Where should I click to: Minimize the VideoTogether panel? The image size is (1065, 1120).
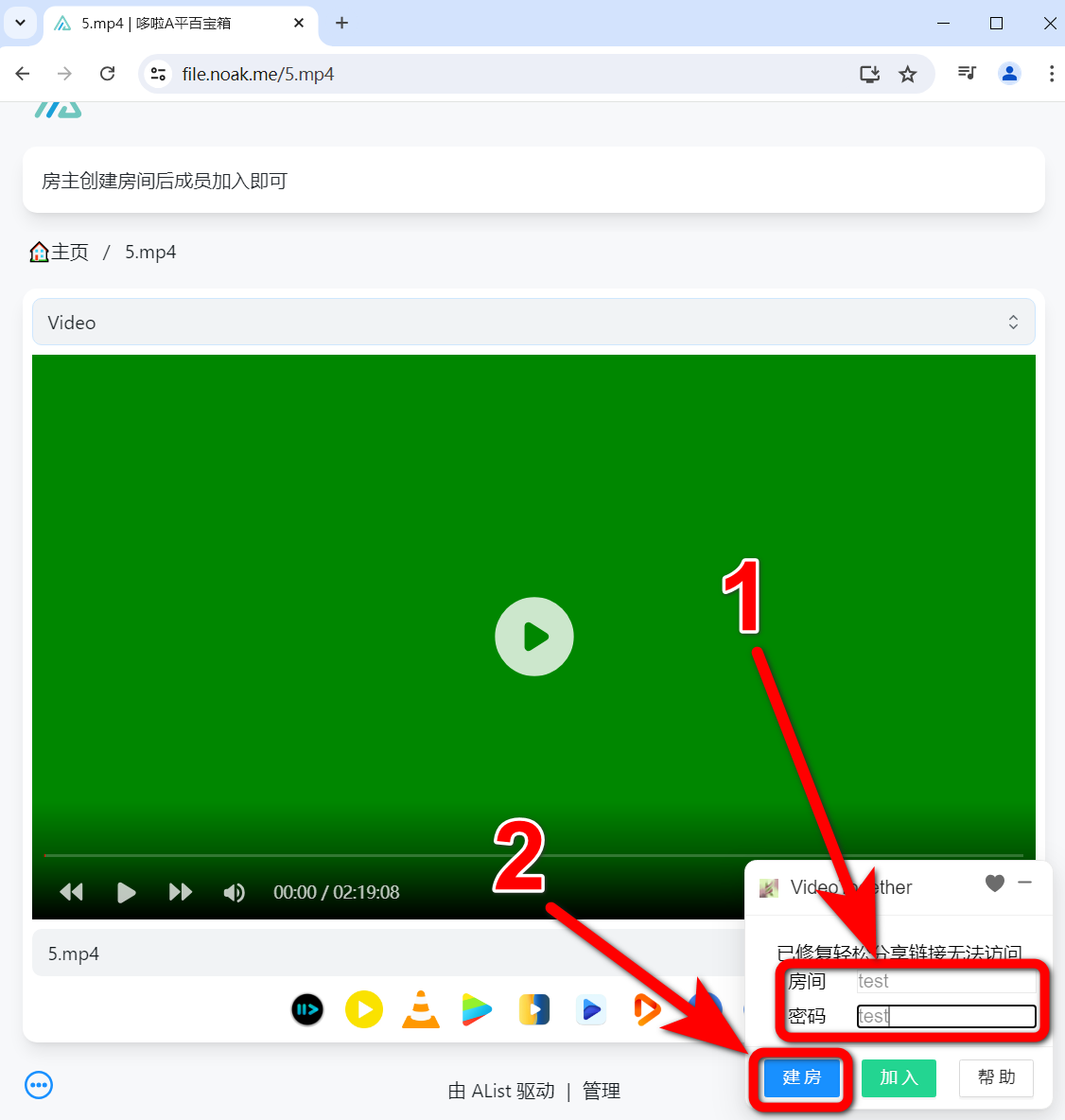tap(1025, 883)
